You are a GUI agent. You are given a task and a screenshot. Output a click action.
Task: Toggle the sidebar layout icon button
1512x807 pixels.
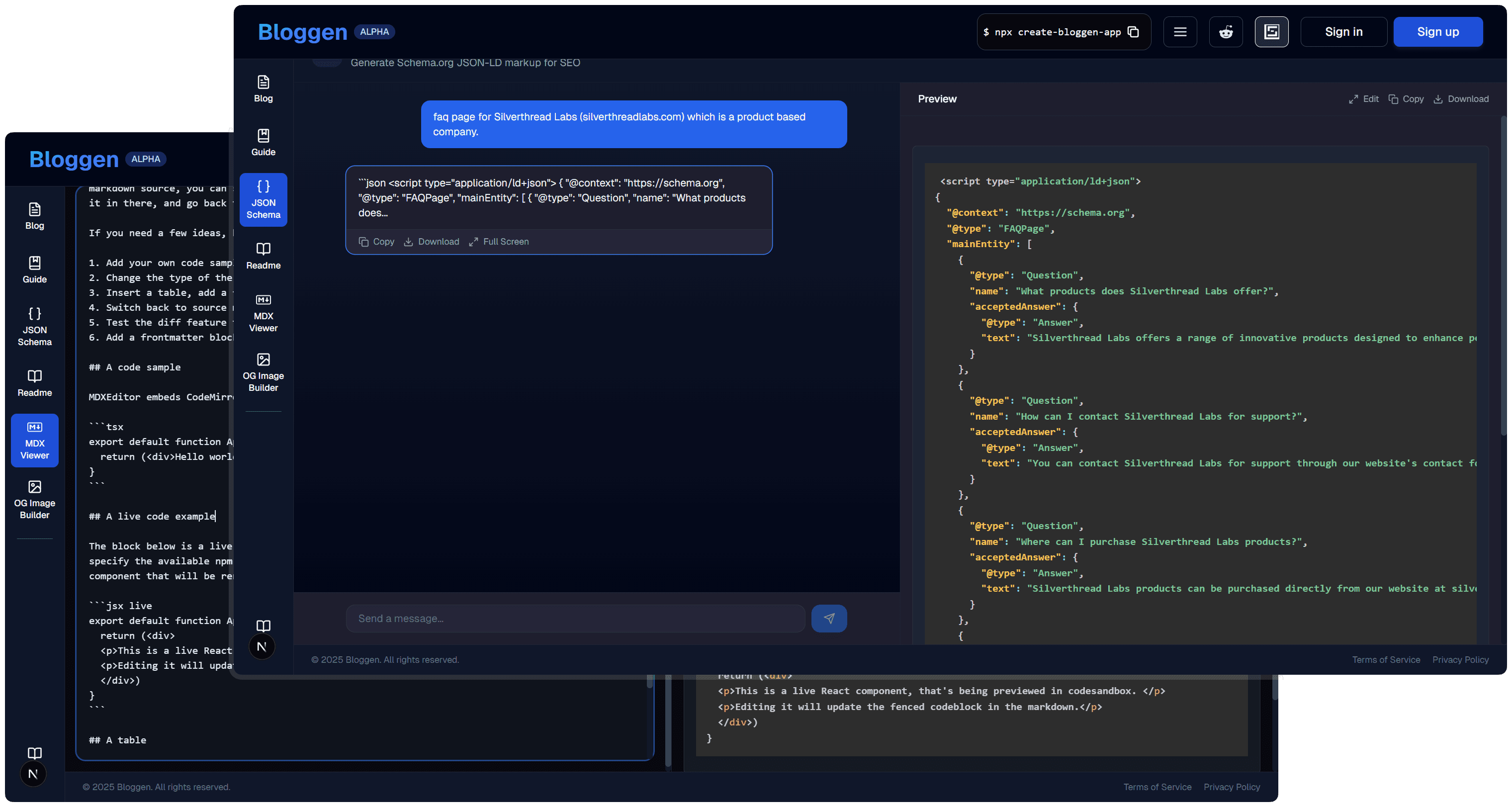tap(1271, 32)
